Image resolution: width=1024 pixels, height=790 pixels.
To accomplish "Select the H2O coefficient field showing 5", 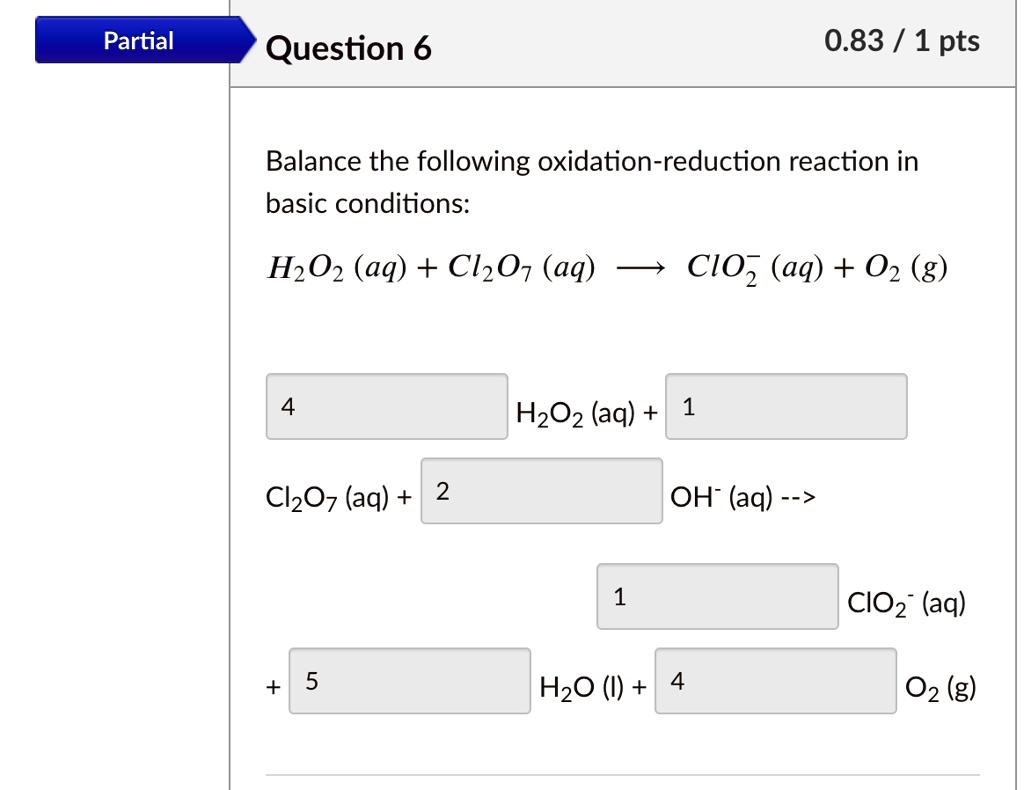I will click(x=410, y=681).
